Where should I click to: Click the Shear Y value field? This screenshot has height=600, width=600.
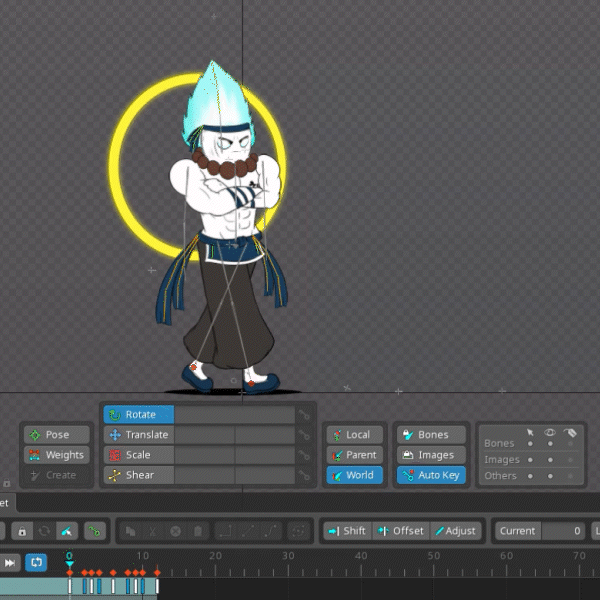click(265, 475)
